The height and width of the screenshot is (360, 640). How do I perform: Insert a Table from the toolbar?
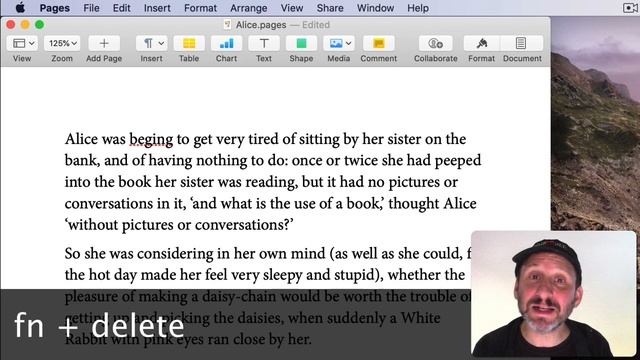click(189, 43)
